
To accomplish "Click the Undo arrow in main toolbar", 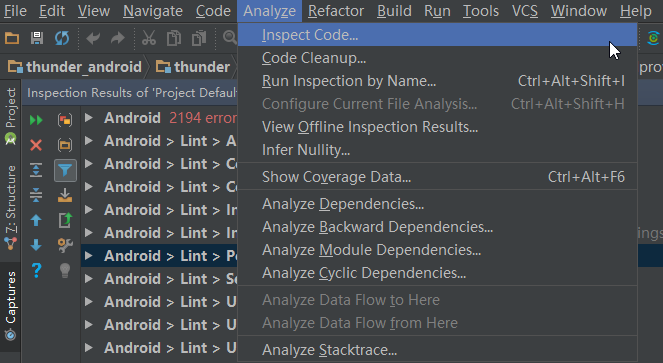I will click(93, 38).
